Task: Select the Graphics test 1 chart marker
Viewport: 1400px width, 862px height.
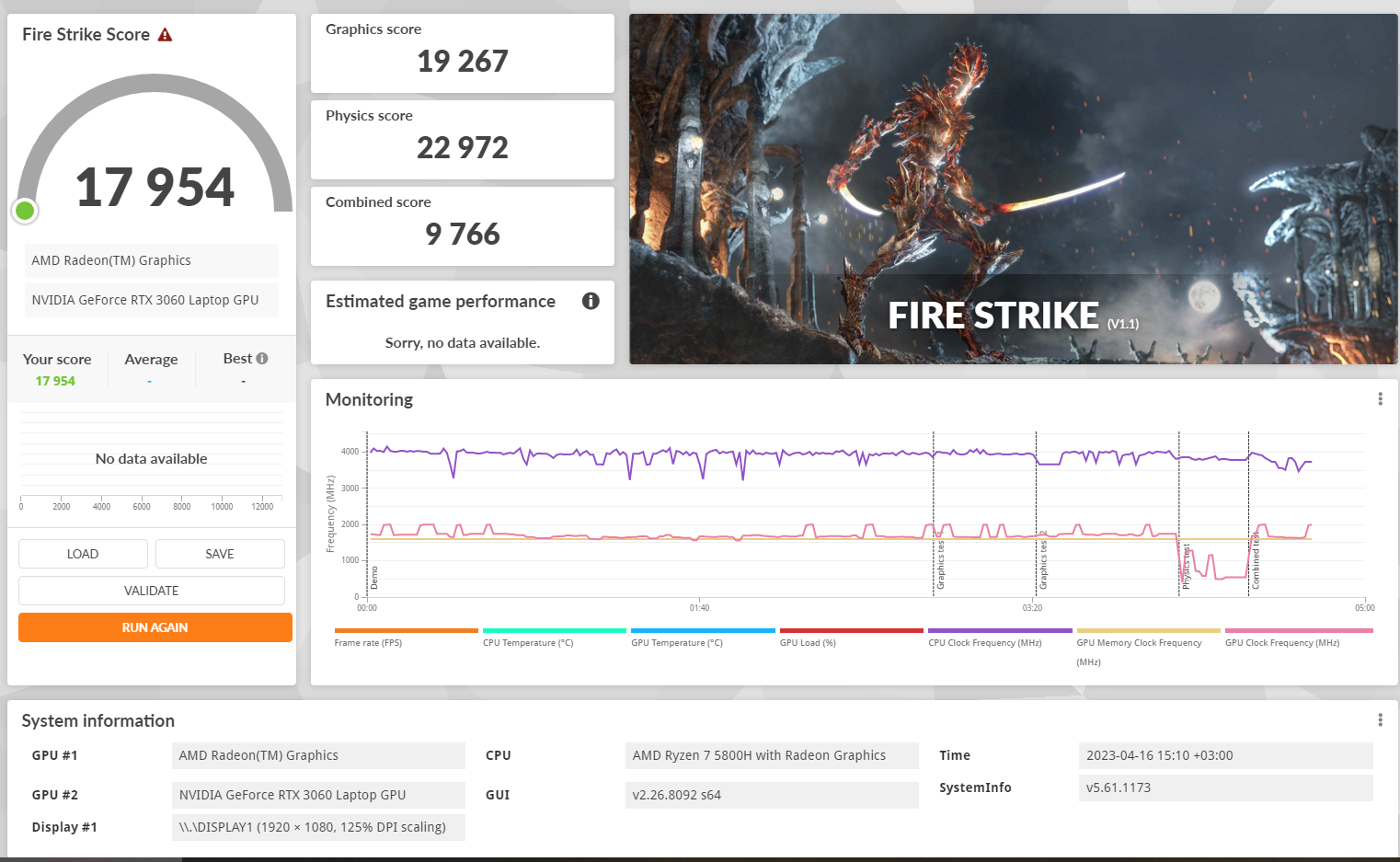Action: coord(940,561)
